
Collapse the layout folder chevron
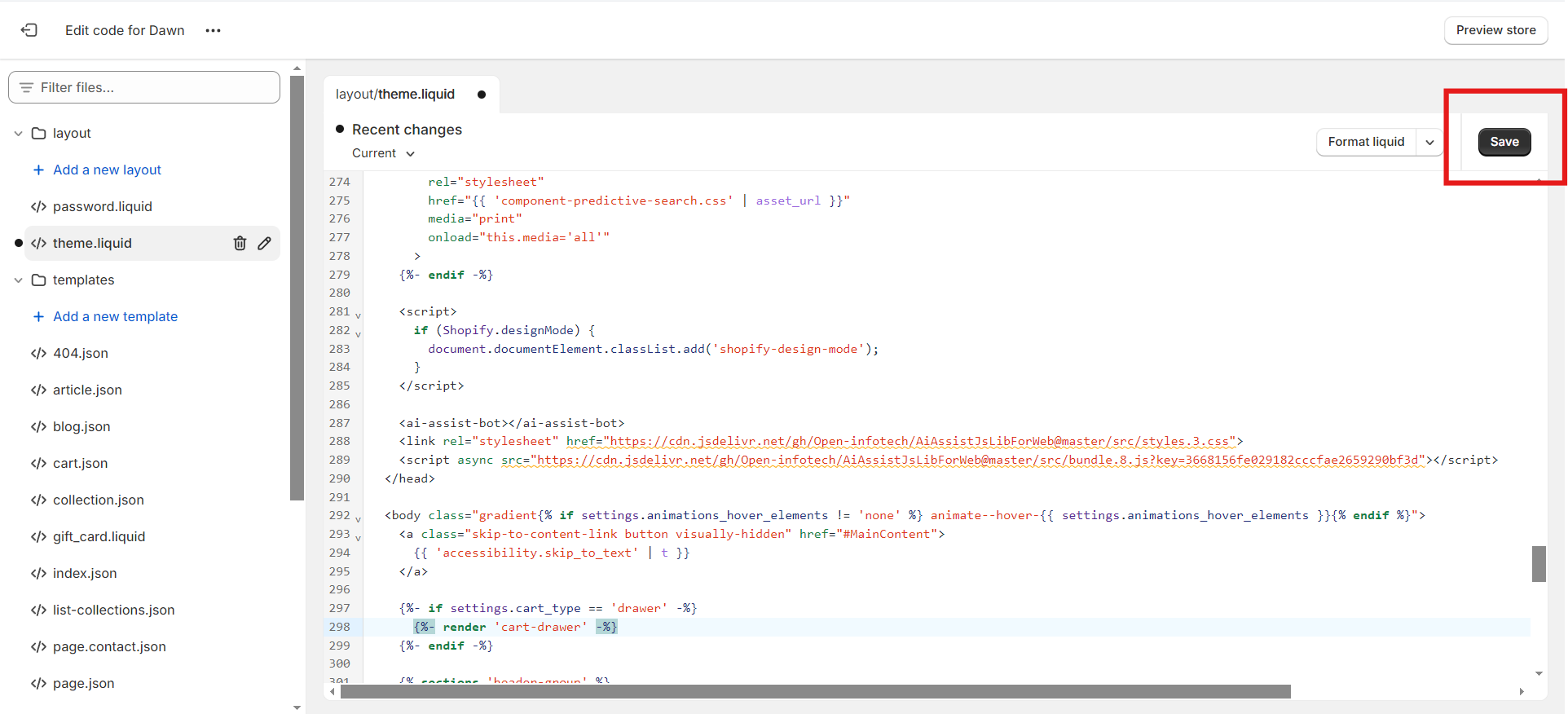pyautogui.click(x=18, y=133)
